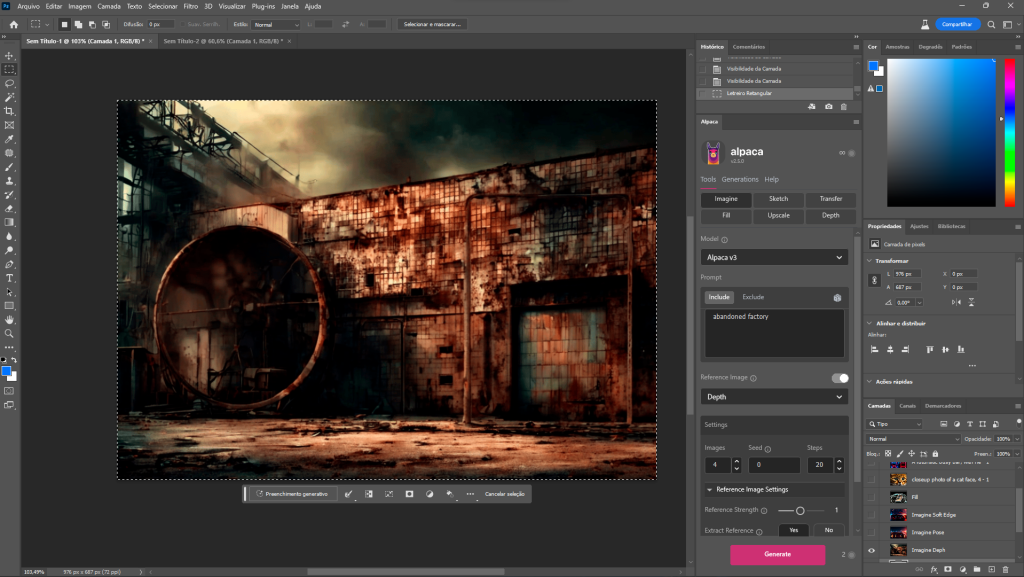The image size is (1024, 577).
Task: Open the Depth reference type dropdown
Action: point(774,397)
